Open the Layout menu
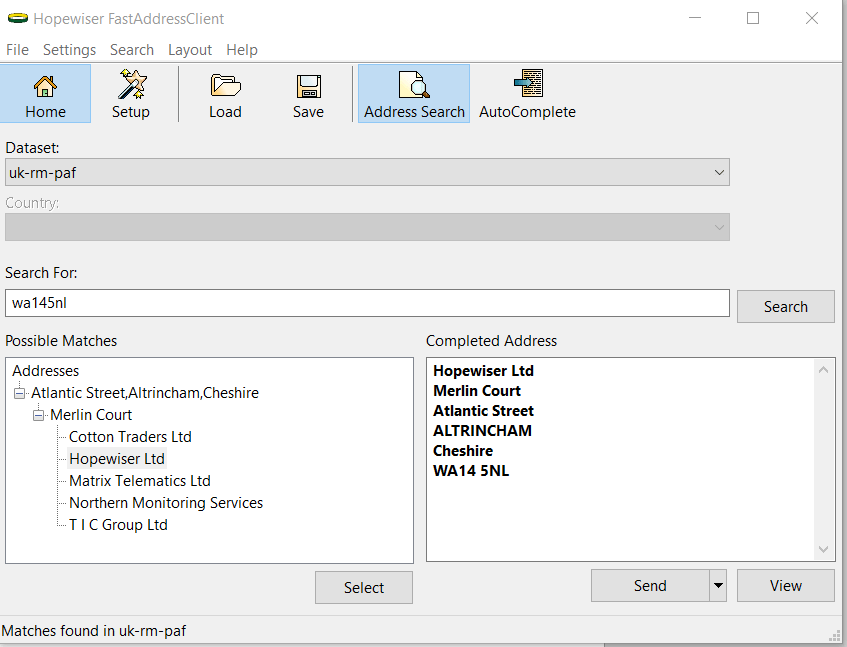847x647 pixels. (x=190, y=50)
